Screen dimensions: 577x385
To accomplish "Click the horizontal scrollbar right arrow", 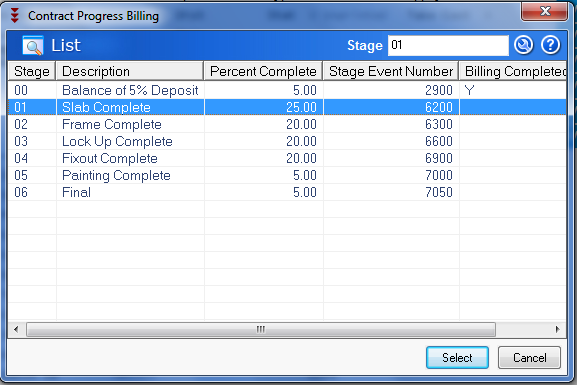I will pyautogui.click(x=557, y=329).
